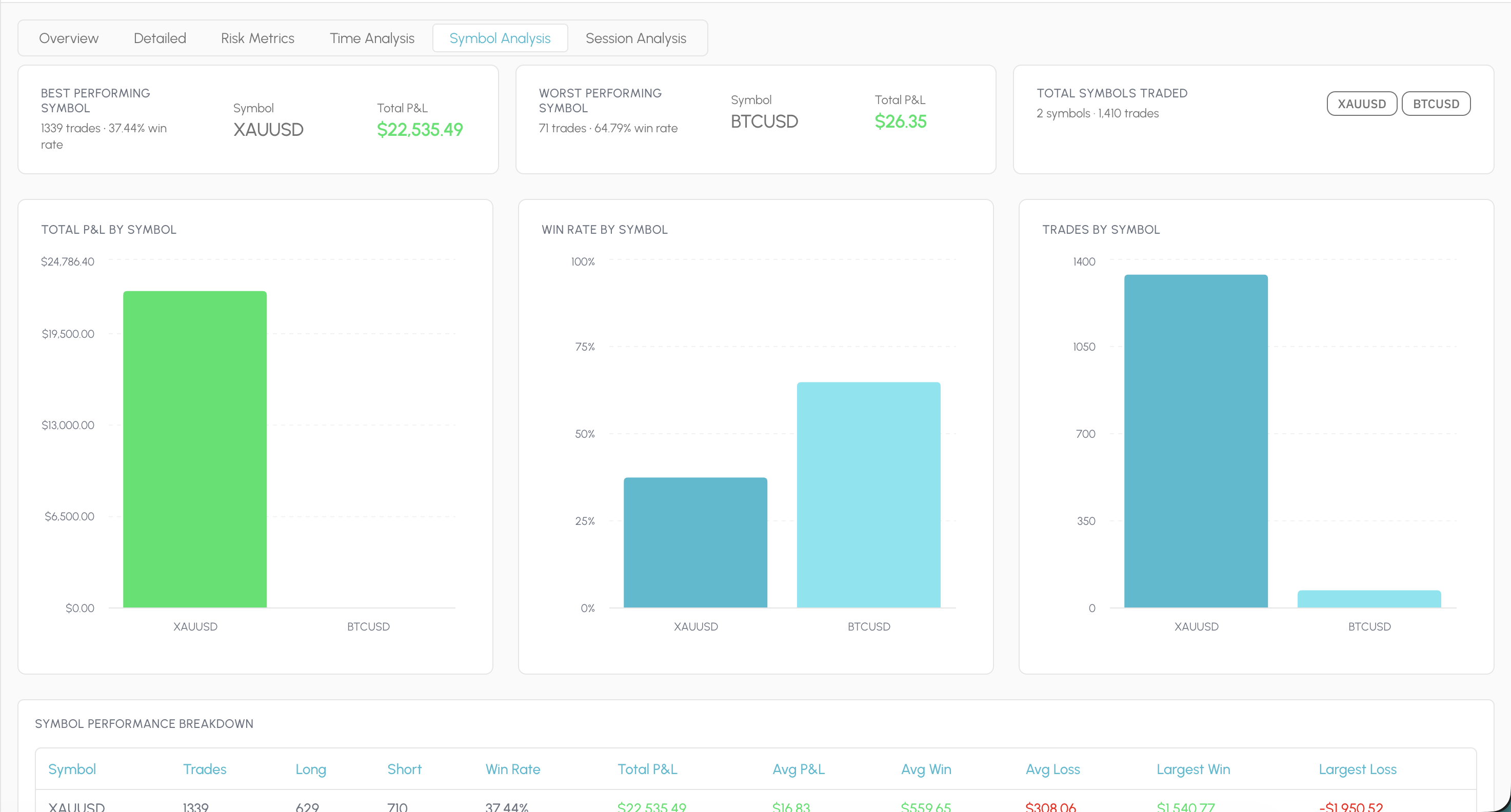Screen dimensions: 1511x812
Task: Sort table by Symbol column header
Action: click(72, 769)
